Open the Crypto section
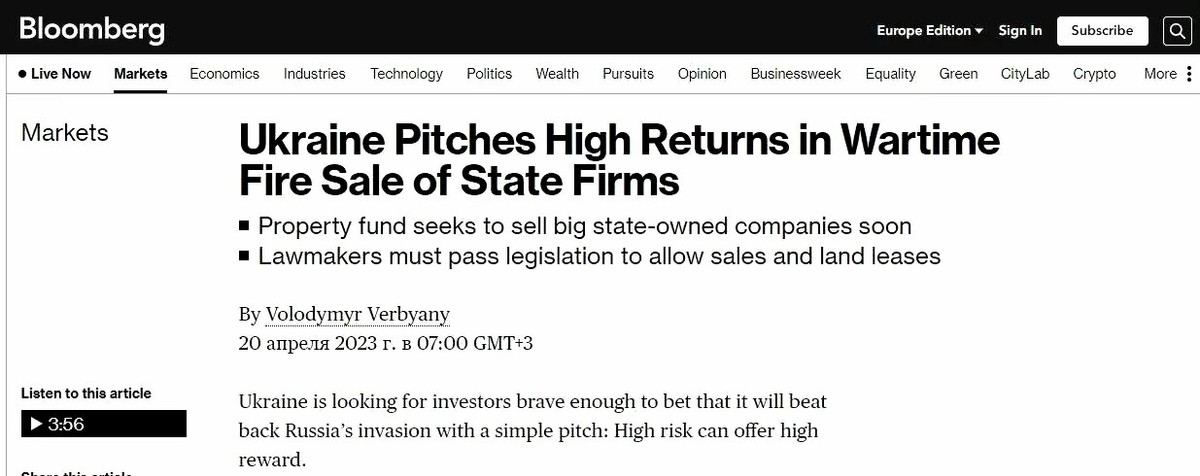Image resolution: width=1200 pixels, height=476 pixels. 1094,73
